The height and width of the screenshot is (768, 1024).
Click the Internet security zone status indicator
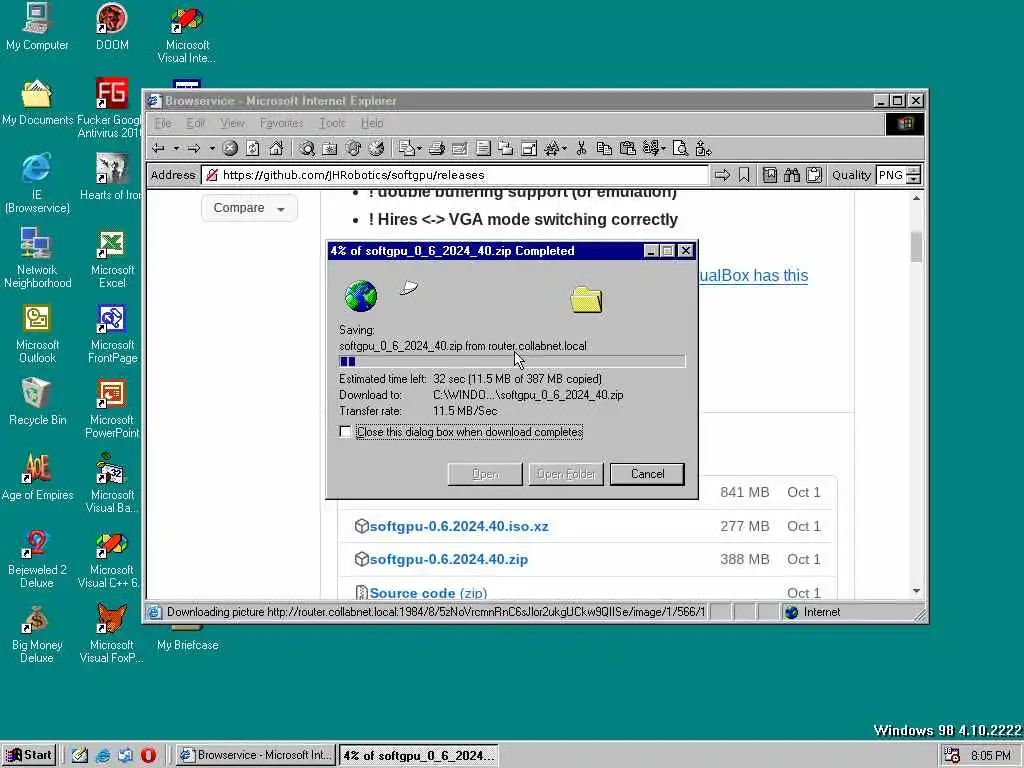click(814, 612)
